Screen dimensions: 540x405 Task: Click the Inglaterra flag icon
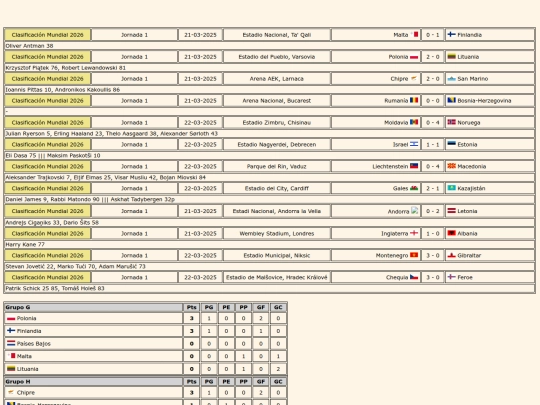coord(414,233)
